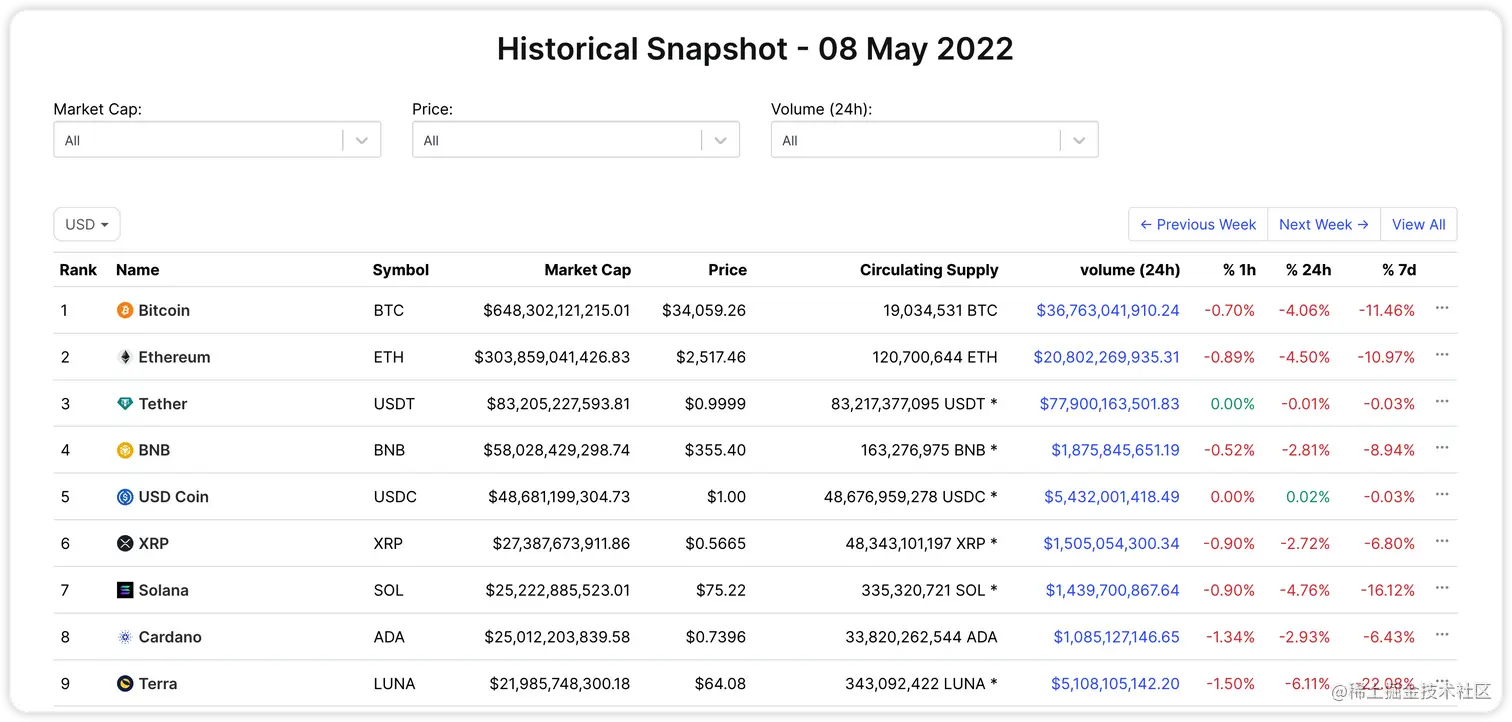The image size is (1512, 722).
Task: Open the BNB name link
Action: click(154, 450)
